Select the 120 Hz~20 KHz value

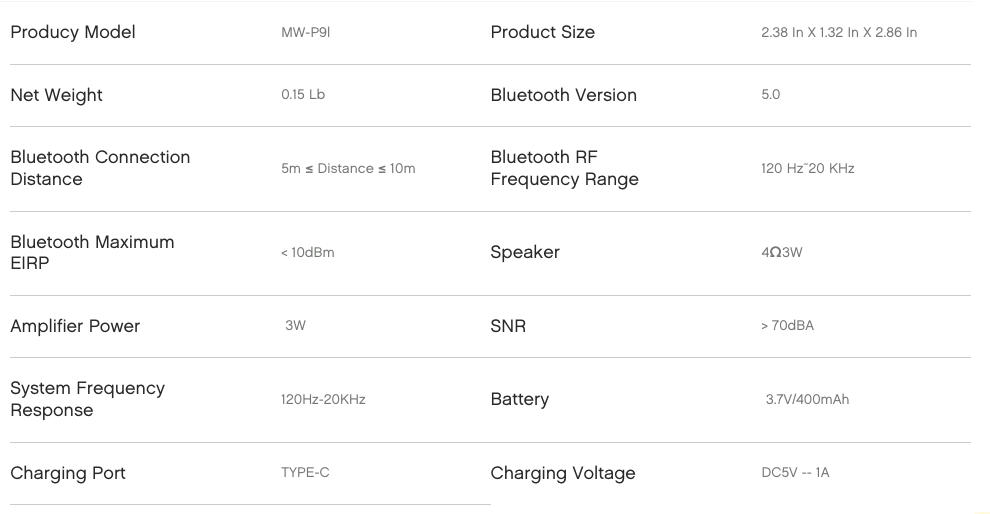coord(808,169)
